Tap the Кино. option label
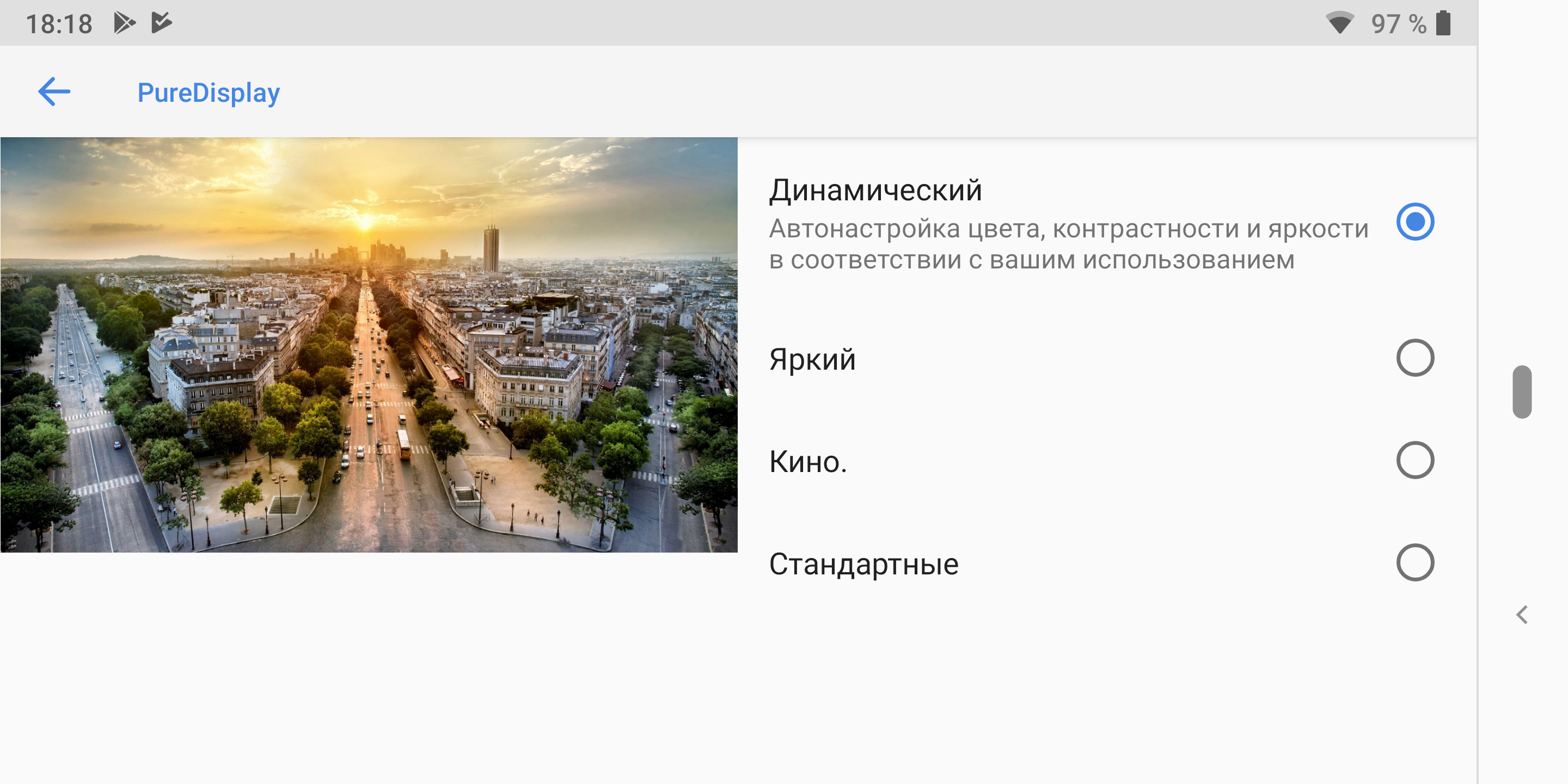Viewport: 1568px width, 784px height. (808, 461)
